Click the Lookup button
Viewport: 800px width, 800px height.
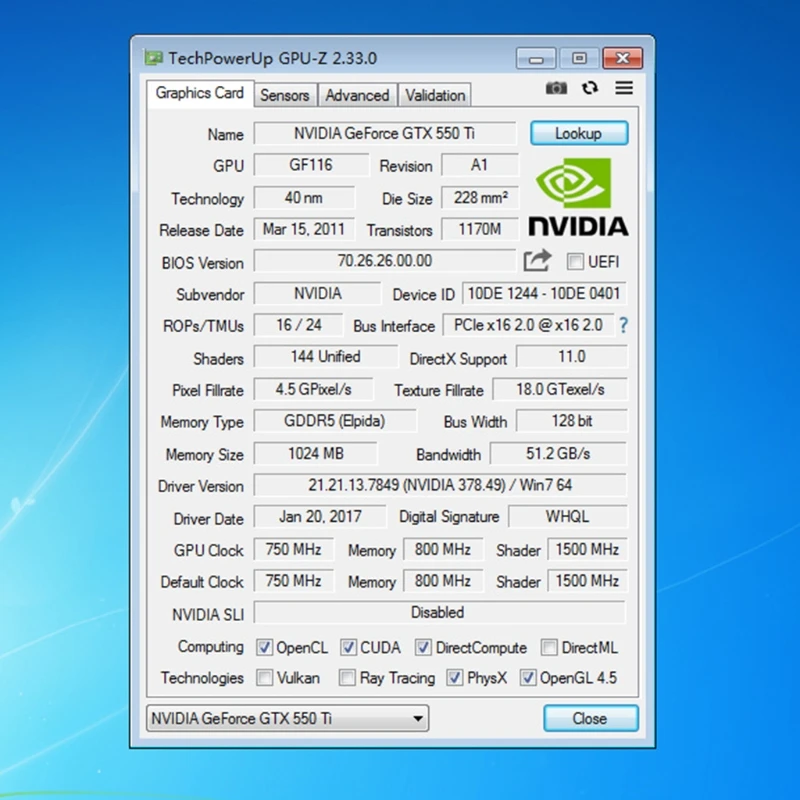[579, 133]
